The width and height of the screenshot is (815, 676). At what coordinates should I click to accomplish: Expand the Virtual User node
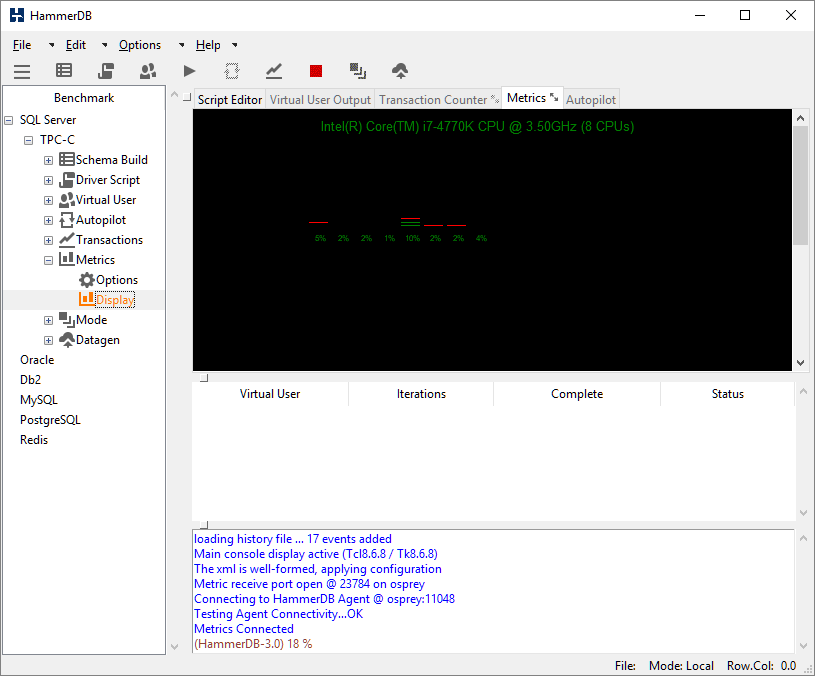pos(48,201)
